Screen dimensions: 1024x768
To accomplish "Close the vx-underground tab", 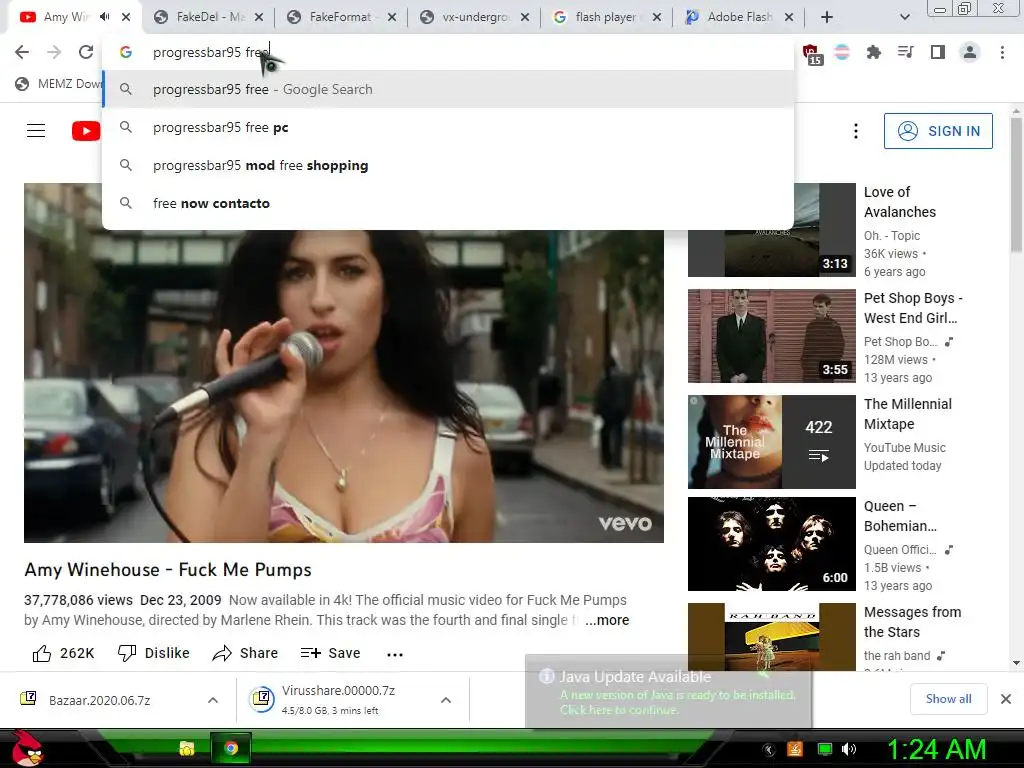I will coord(525,17).
